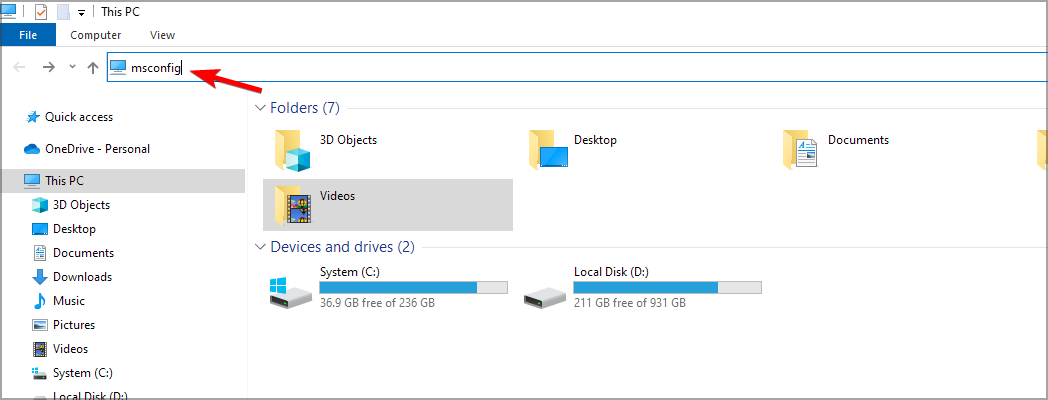Open the File menu

click(x=28, y=35)
